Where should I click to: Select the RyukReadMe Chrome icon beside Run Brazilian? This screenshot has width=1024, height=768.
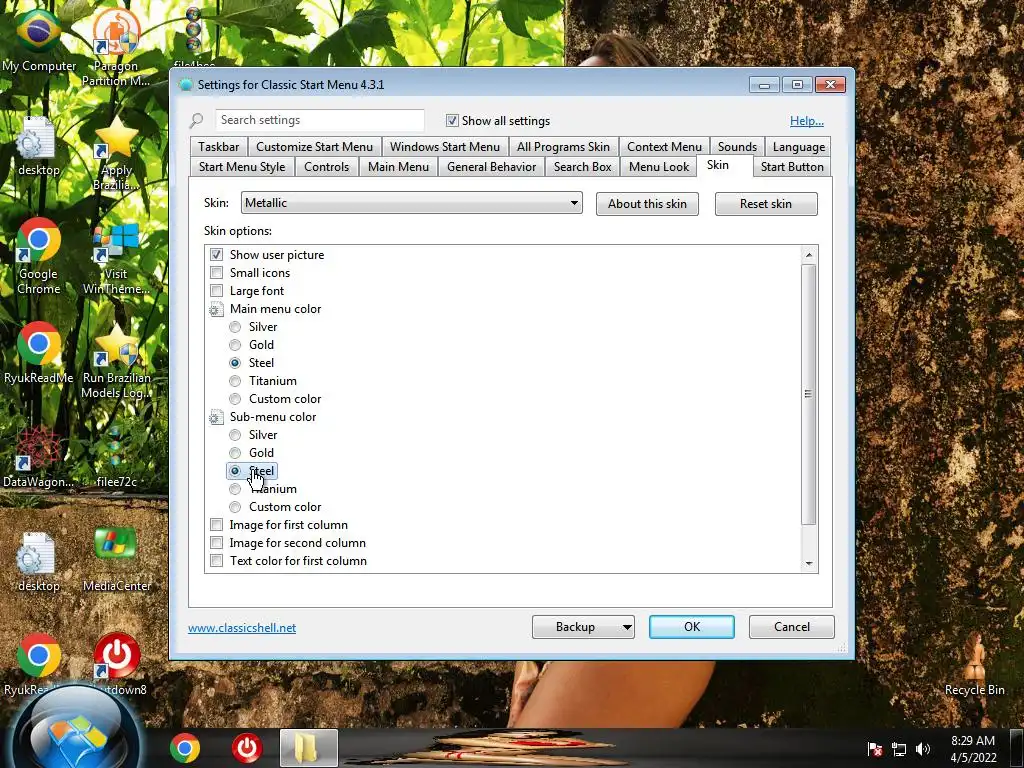pos(39,353)
